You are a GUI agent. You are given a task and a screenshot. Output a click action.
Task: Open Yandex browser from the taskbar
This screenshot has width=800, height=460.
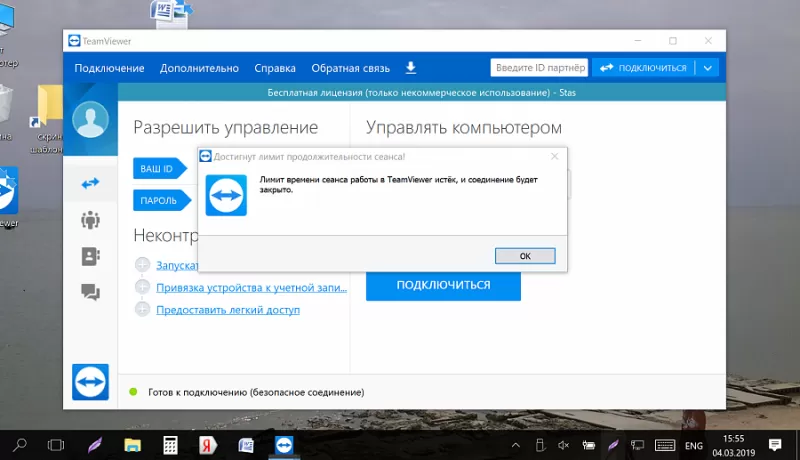[208, 445]
